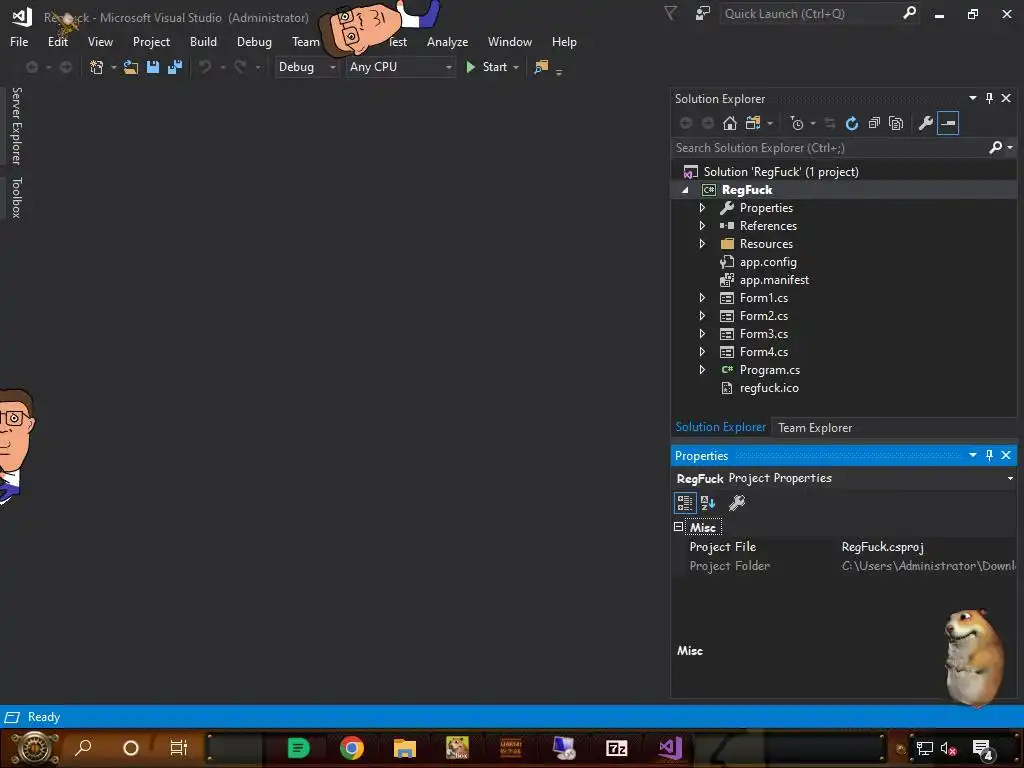Open the Start button dropdown arrow

516,67
